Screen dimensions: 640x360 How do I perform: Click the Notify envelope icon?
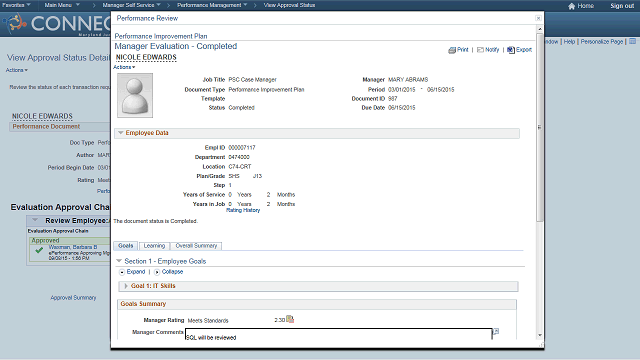tap(480, 50)
